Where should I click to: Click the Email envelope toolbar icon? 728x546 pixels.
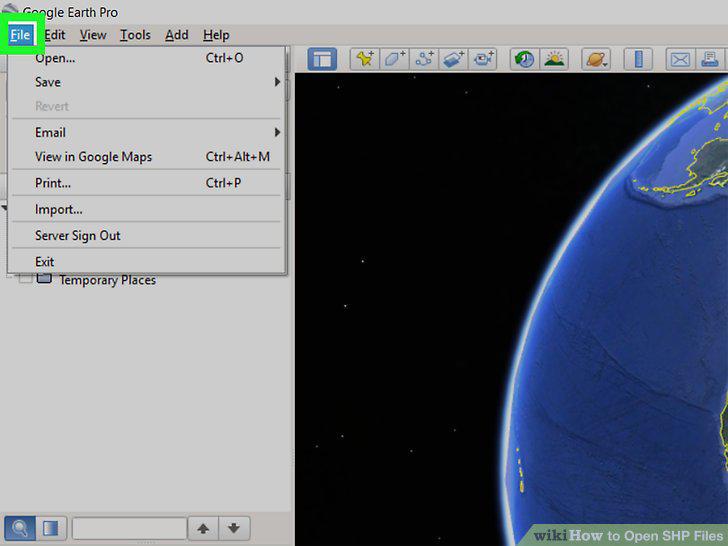(x=680, y=59)
